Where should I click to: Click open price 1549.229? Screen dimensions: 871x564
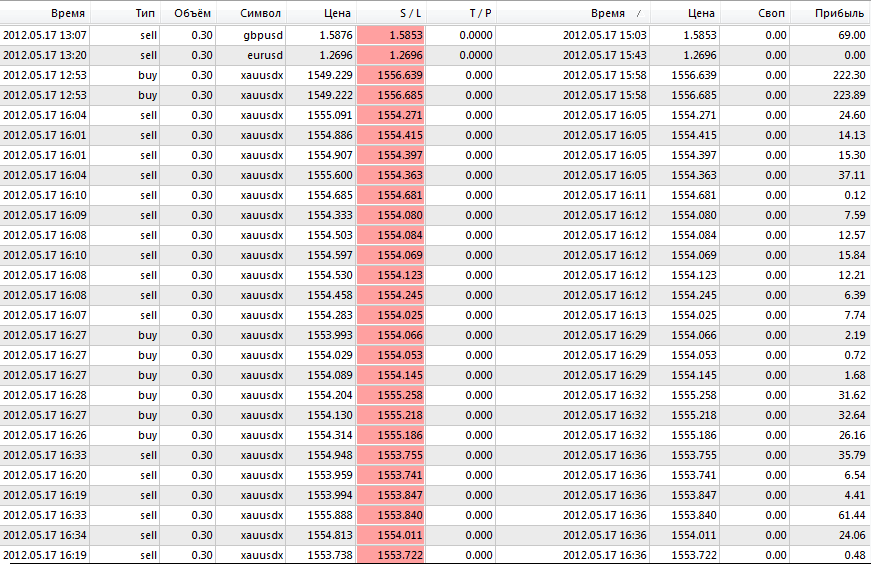[330, 76]
